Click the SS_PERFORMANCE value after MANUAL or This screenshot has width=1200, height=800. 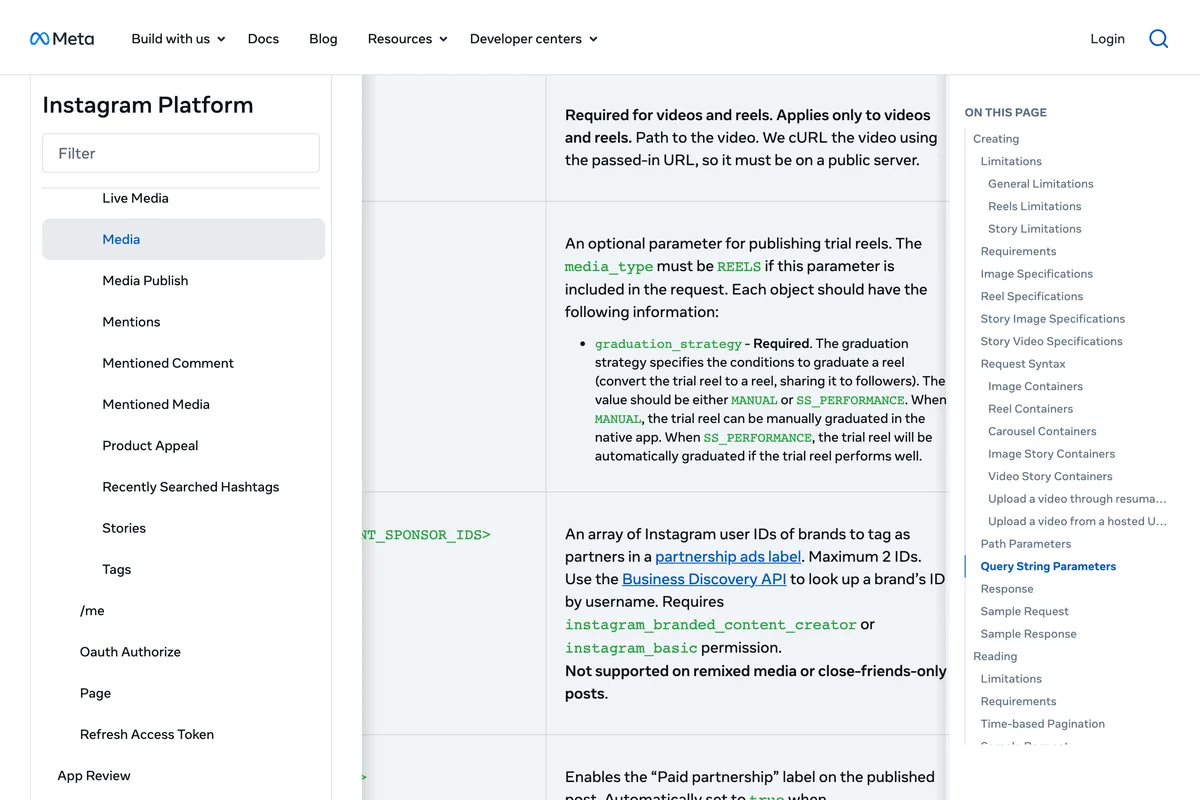pos(850,400)
